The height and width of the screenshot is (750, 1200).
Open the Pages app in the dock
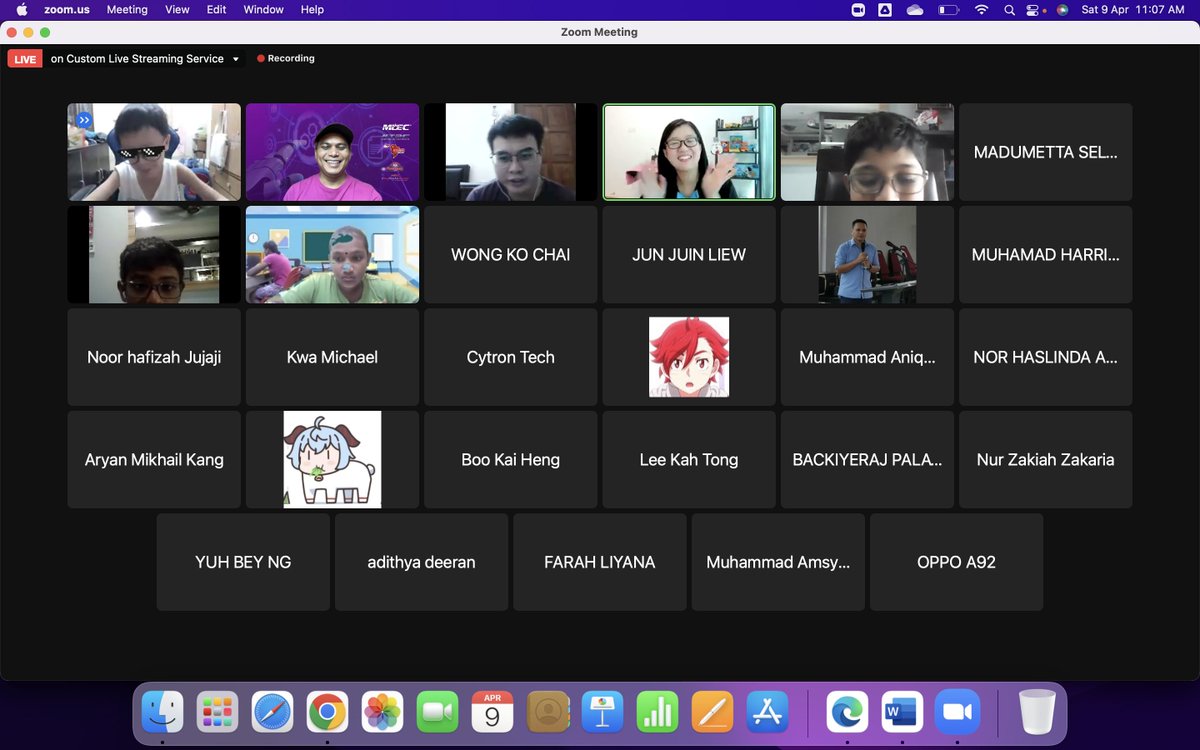click(712, 712)
